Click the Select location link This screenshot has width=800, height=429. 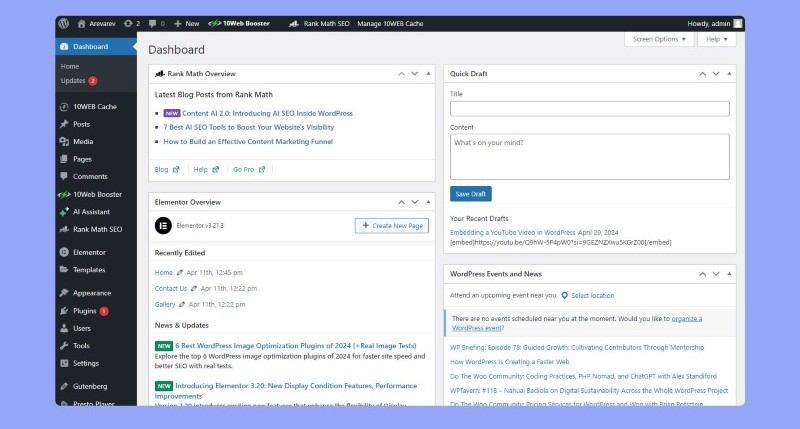592,295
